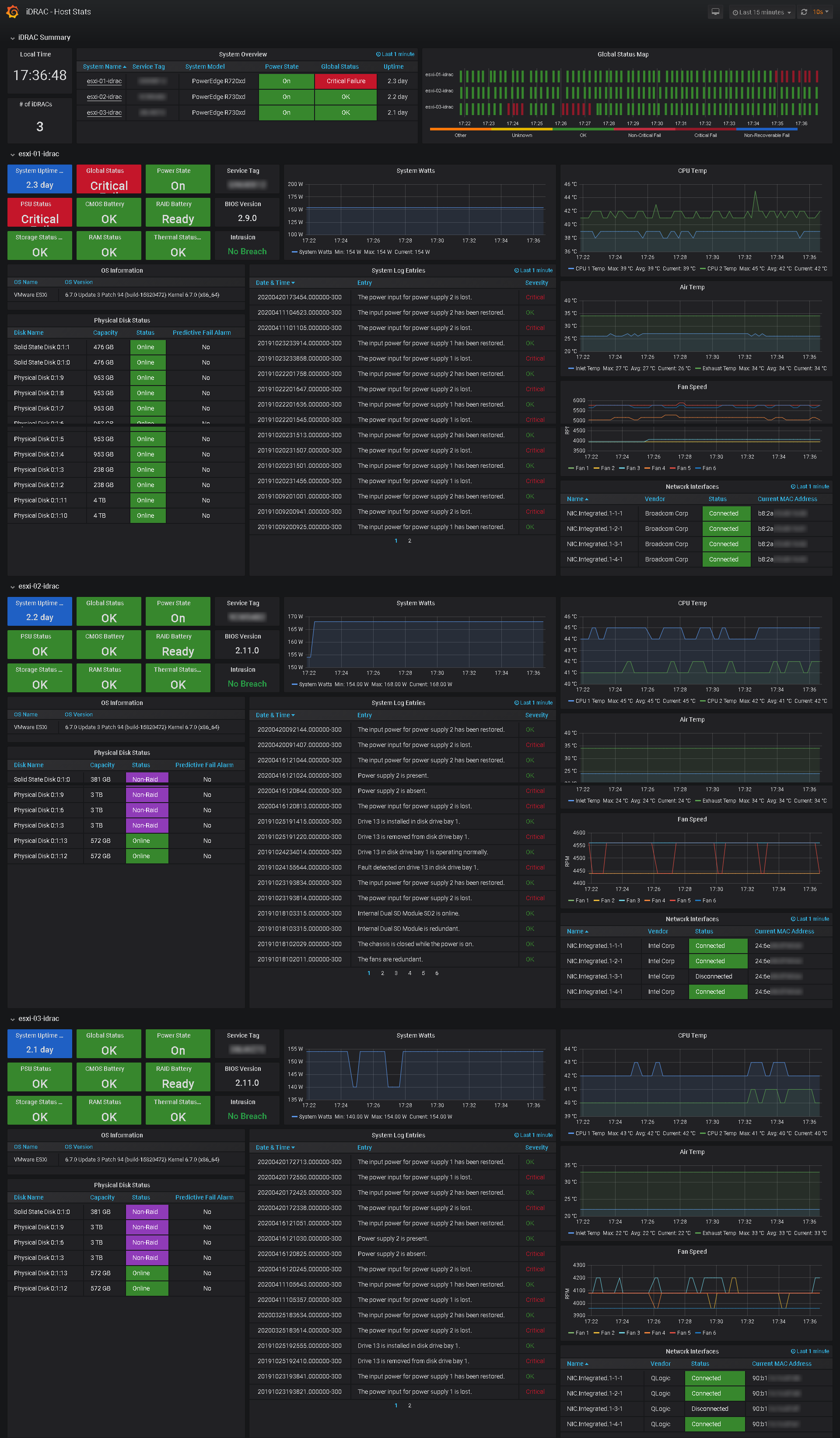Toggle CPU 2 Temp legend in esxi-02 chart
The width and height of the screenshot is (840, 1438).
coord(723,701)
